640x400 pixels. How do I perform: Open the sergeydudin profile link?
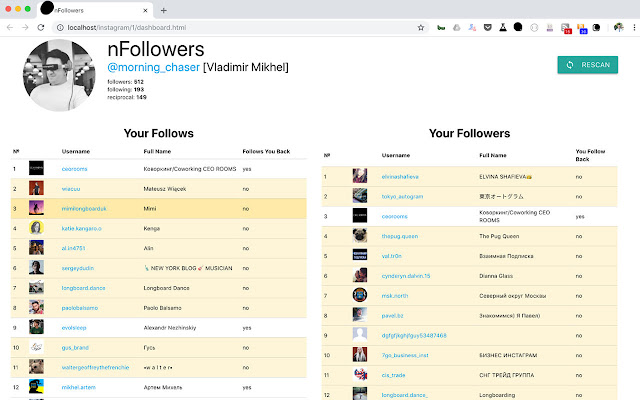tap(78, 267)
